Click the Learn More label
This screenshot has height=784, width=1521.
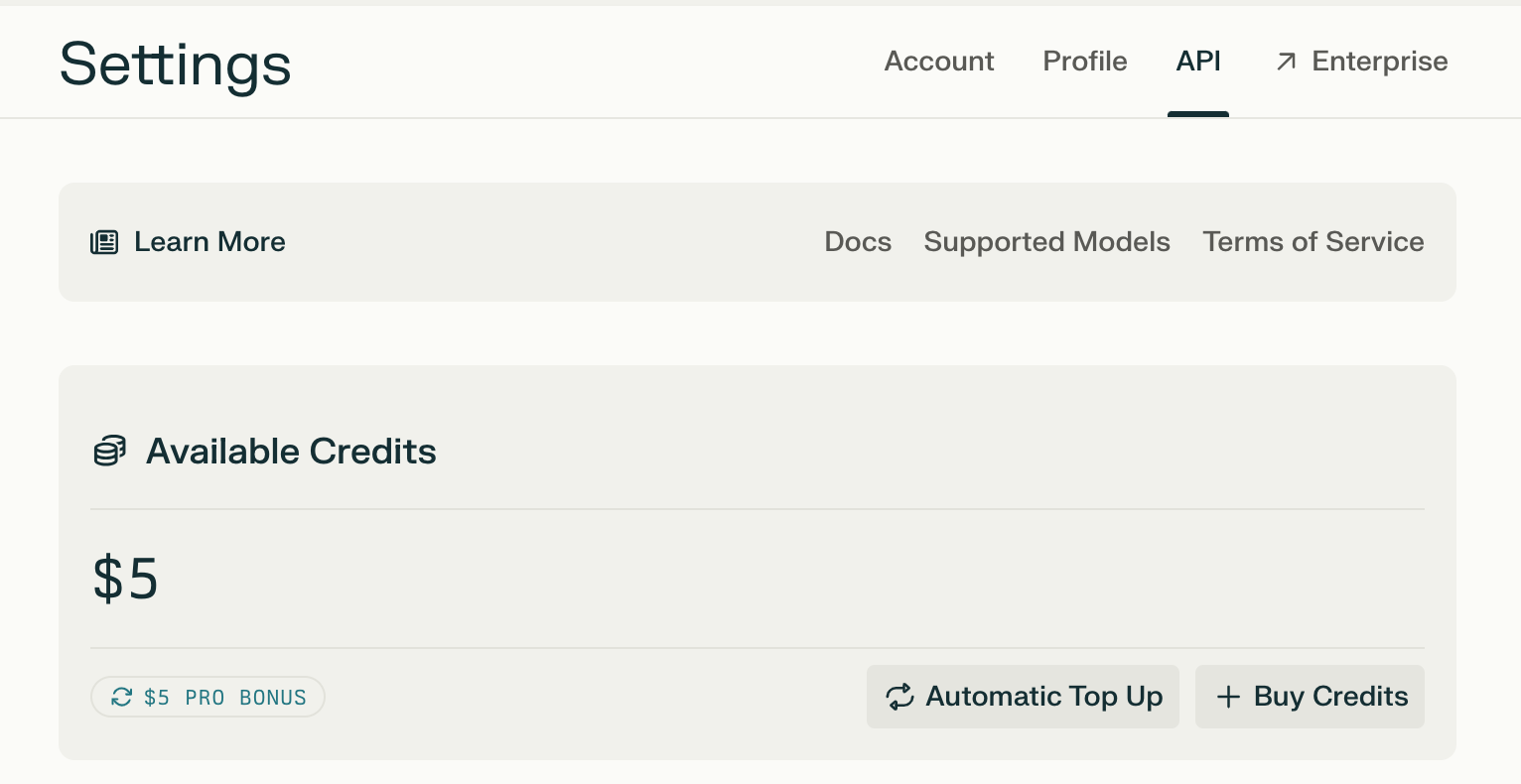(x=209, y=242)
